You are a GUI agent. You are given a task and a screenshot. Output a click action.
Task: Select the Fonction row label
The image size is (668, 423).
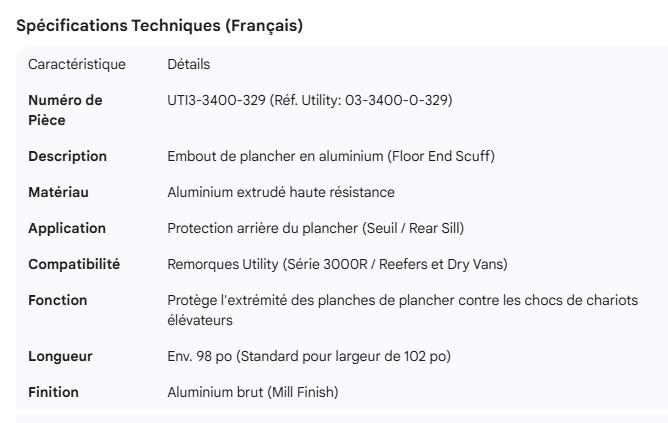(x=57, y=301)
